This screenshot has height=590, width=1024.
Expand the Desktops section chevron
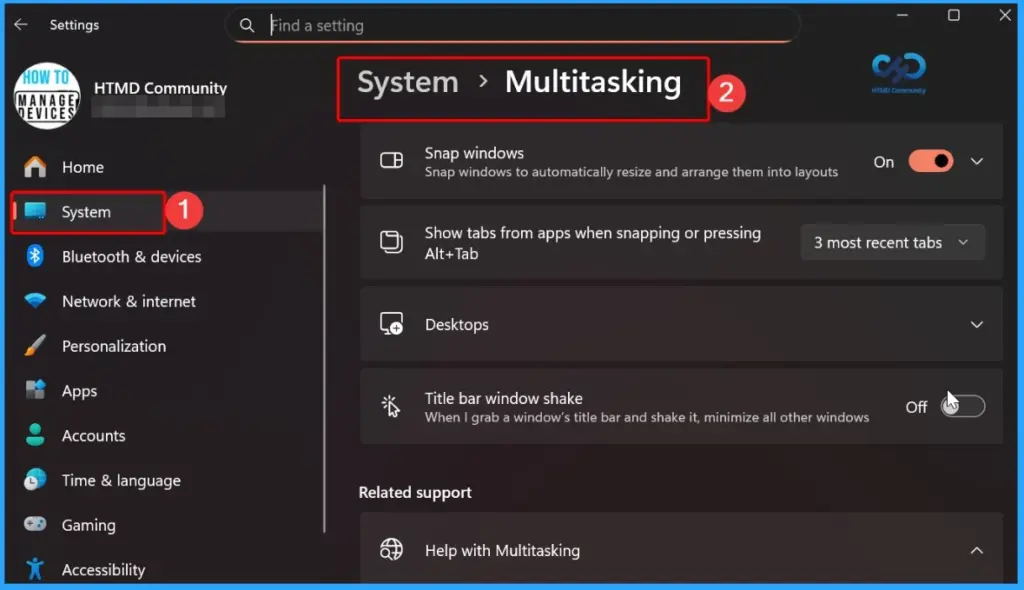976,324
